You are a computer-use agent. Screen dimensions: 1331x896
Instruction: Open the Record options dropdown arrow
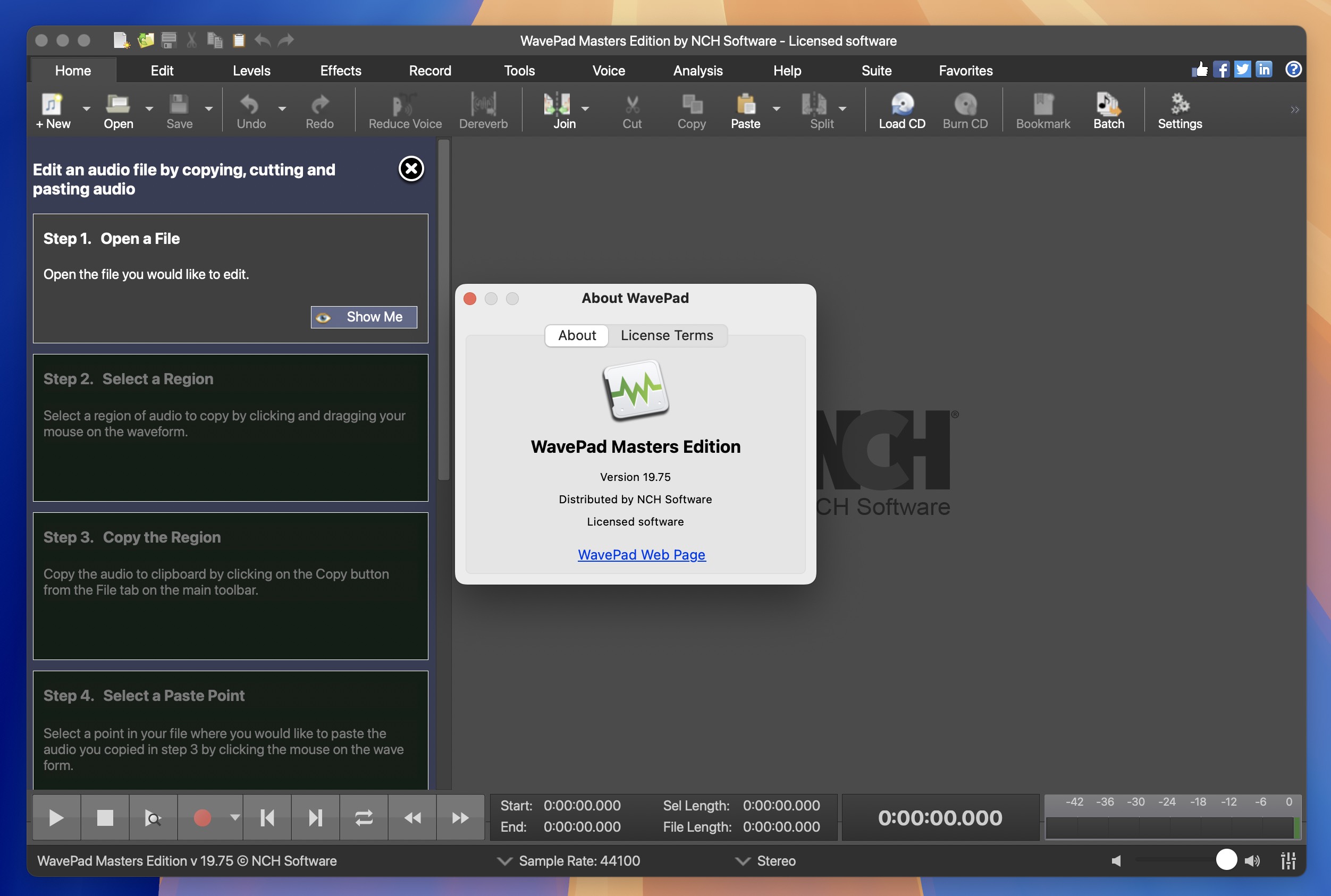tap(234, 818)
